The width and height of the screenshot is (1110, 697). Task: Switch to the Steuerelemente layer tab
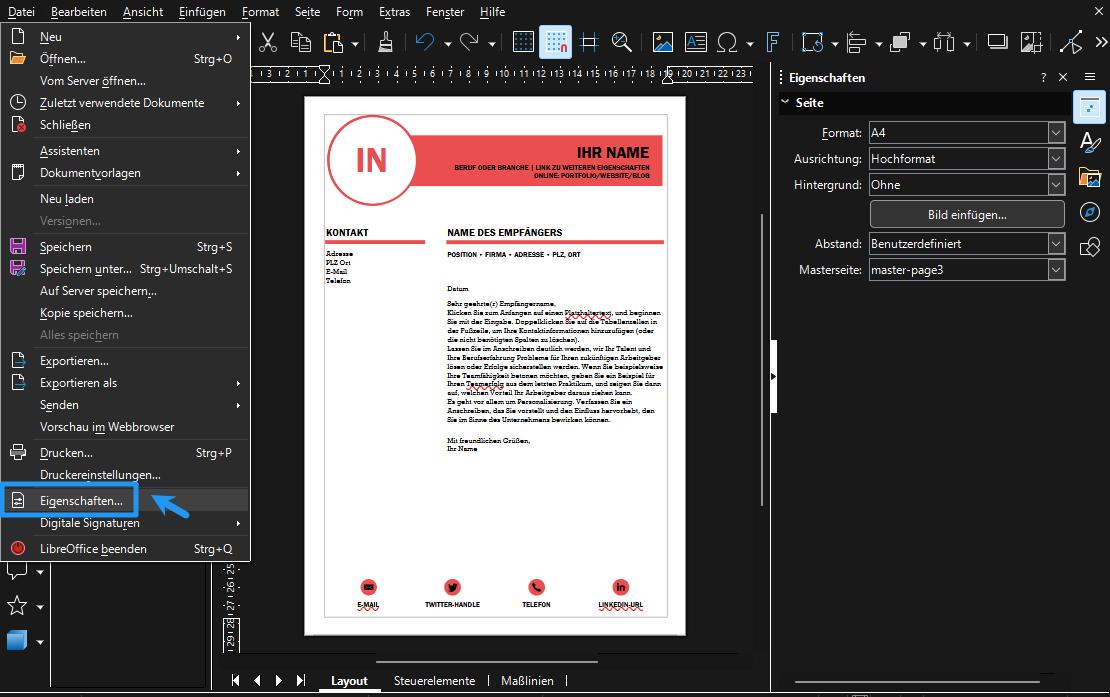click(435, 681)
